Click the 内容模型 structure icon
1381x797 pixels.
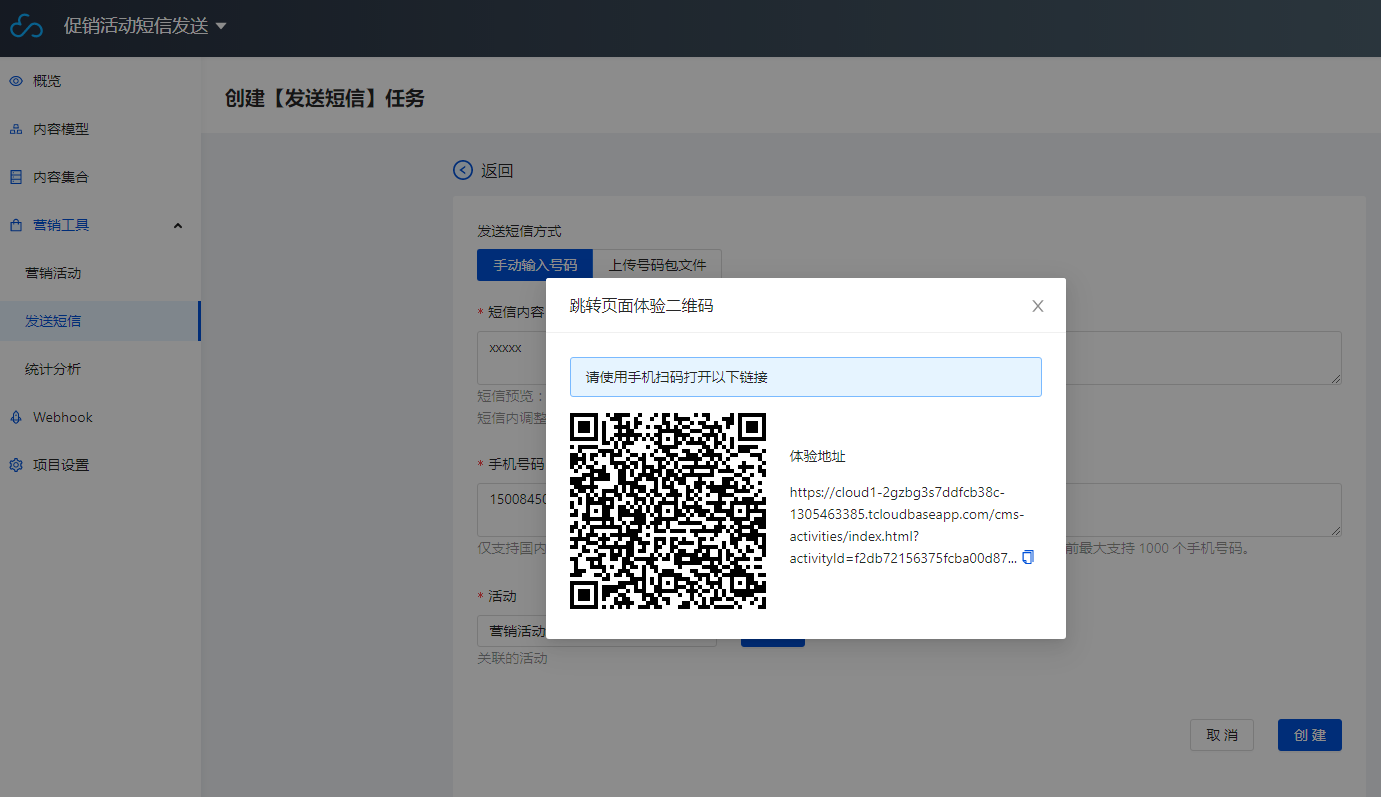16,129
